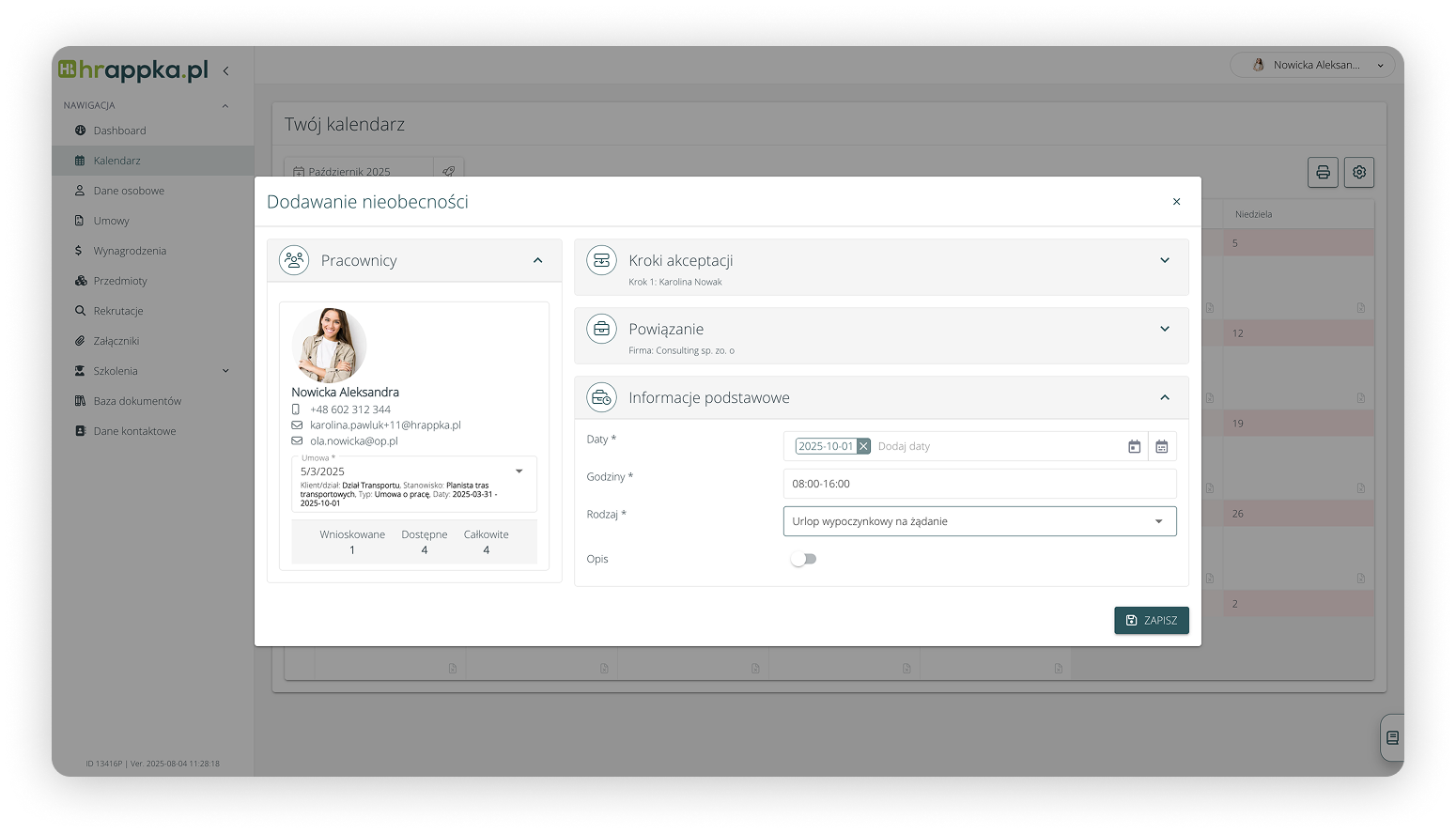Collapse the Pracownicy panel

pyautogui.click(x=537, y=261)
